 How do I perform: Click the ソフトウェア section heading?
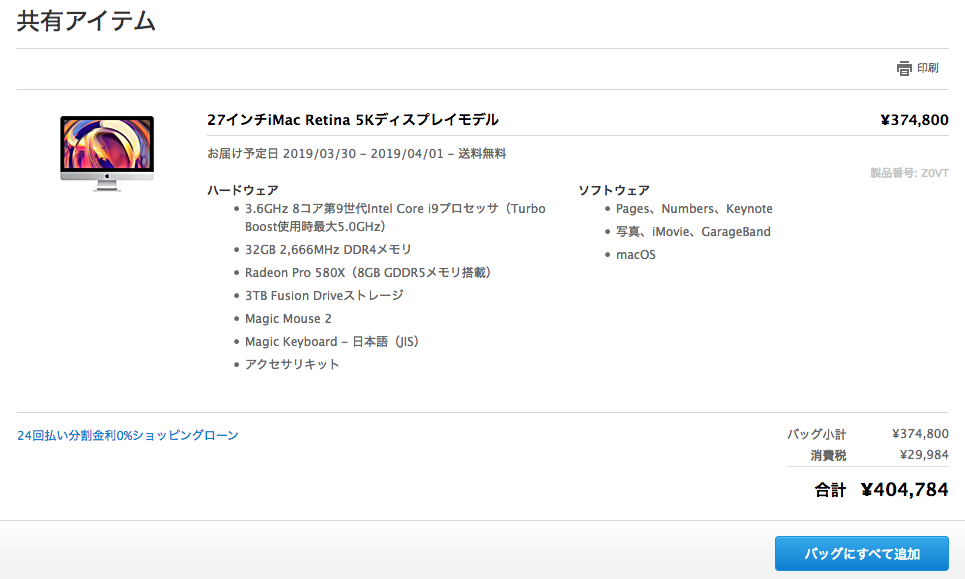point(614,190)
